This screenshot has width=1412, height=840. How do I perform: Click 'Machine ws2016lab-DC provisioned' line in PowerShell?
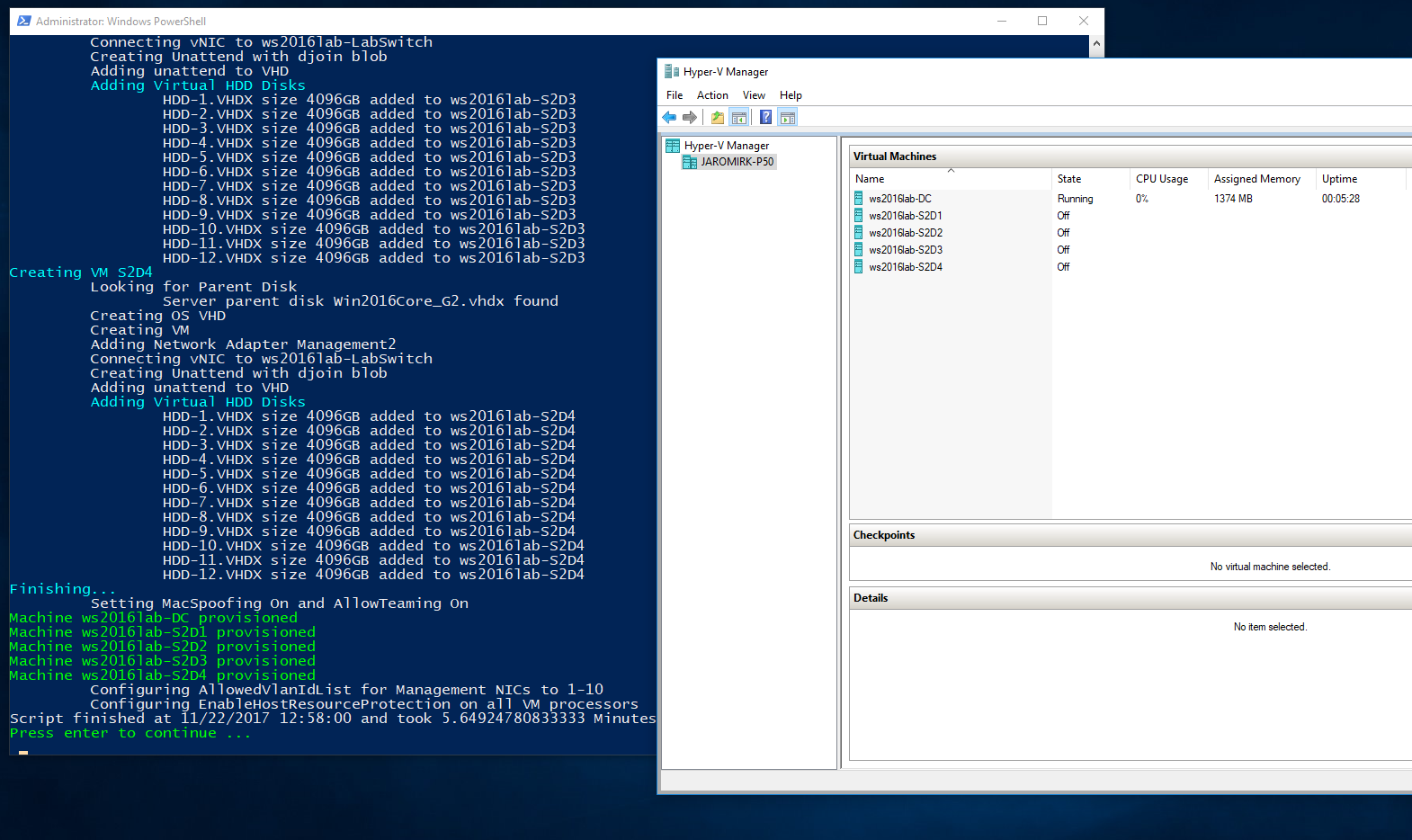click(154, 618)
